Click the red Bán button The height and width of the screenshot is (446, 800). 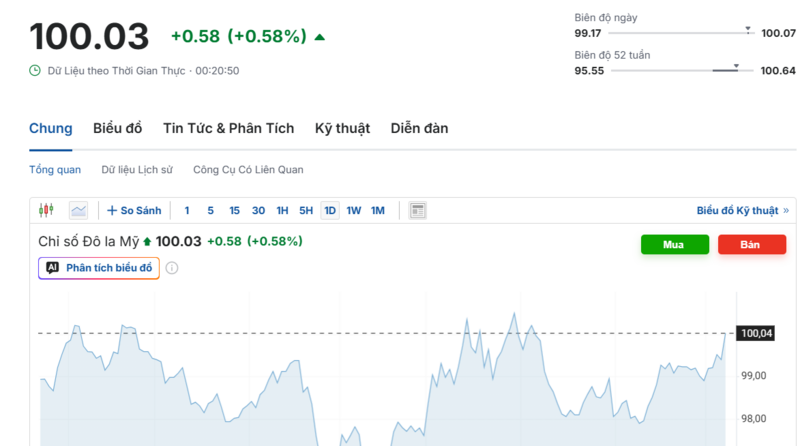(x=752, y=244)
